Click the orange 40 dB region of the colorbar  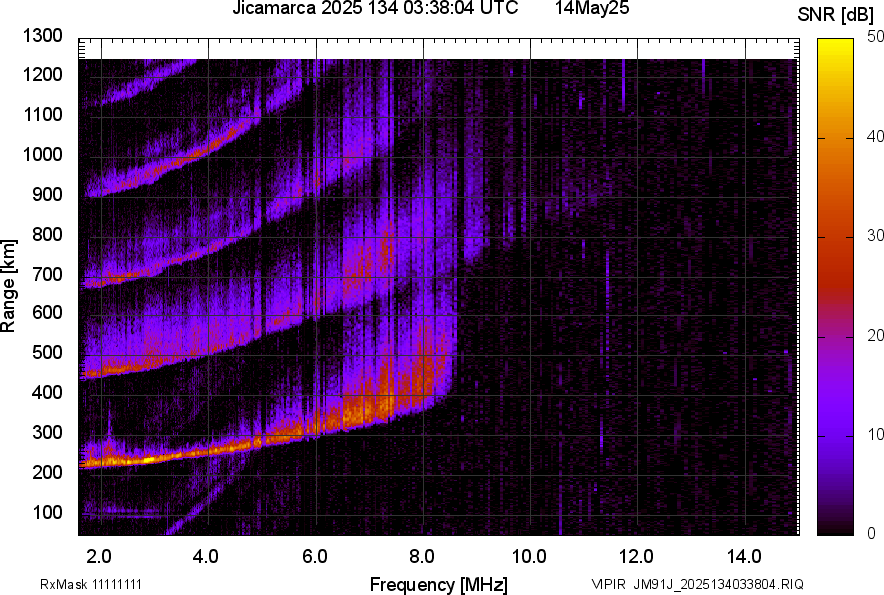pos(836,138)
